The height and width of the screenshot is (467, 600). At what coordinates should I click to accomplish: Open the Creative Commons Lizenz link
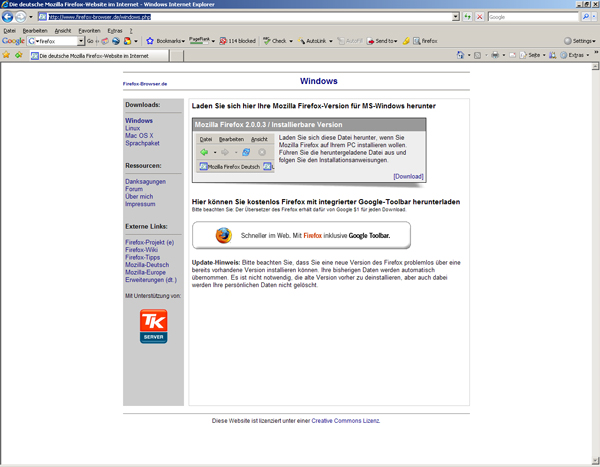[x=346, y=421]
